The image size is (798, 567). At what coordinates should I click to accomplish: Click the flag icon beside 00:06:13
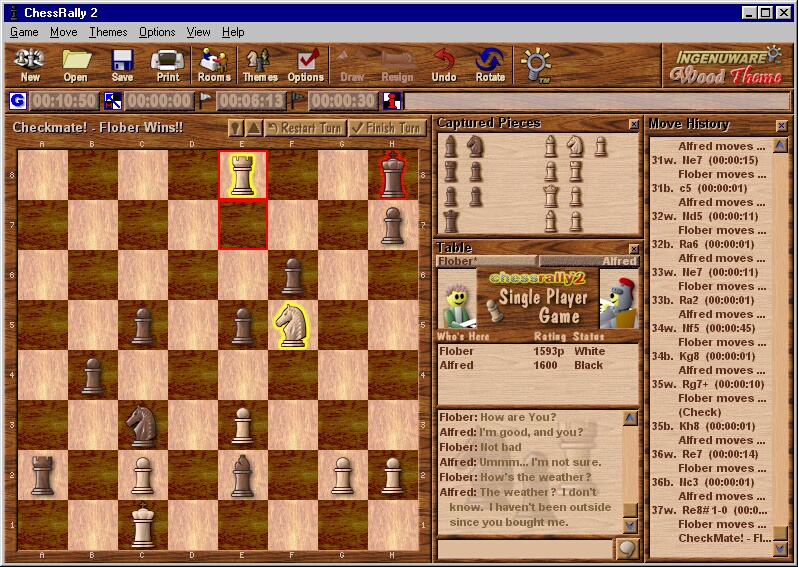tap(205, 101)
